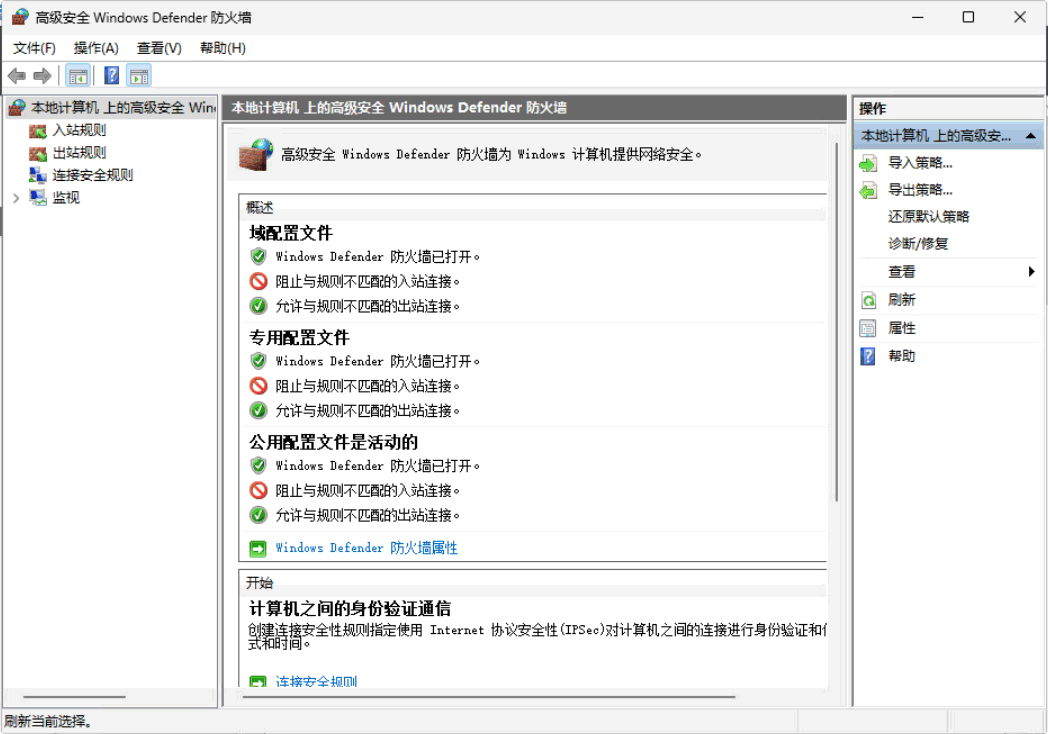Click the blue Help toolbar icon
The width and height of the screenshot is (1048, 734).
pos(112,76)
